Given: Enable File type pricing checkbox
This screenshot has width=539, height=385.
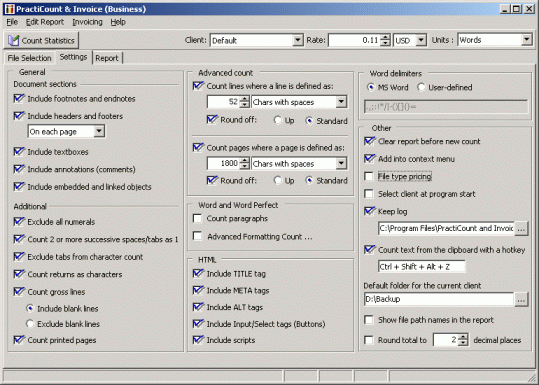Looking at the screenshot, I should click(x=369, y=176).
